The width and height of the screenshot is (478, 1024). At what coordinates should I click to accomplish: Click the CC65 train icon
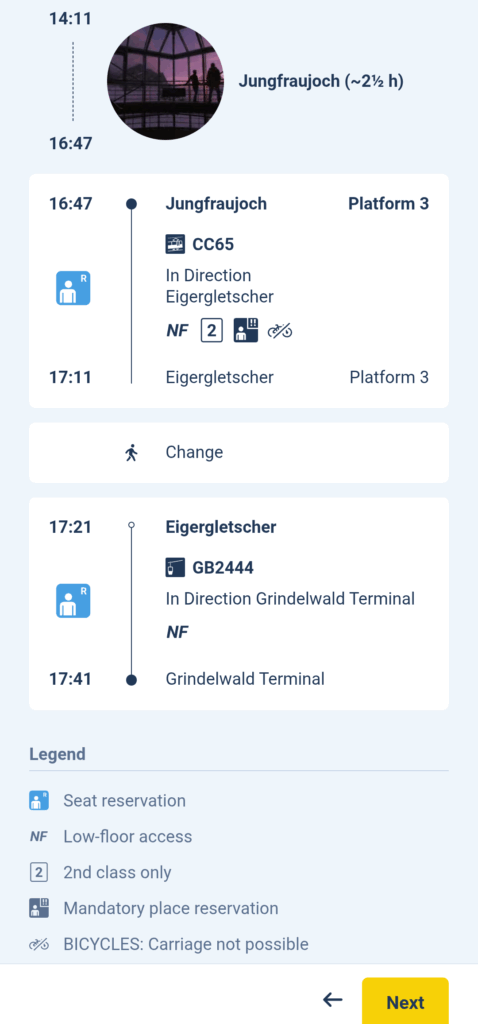pyautogui.click(x=176, y=244)
